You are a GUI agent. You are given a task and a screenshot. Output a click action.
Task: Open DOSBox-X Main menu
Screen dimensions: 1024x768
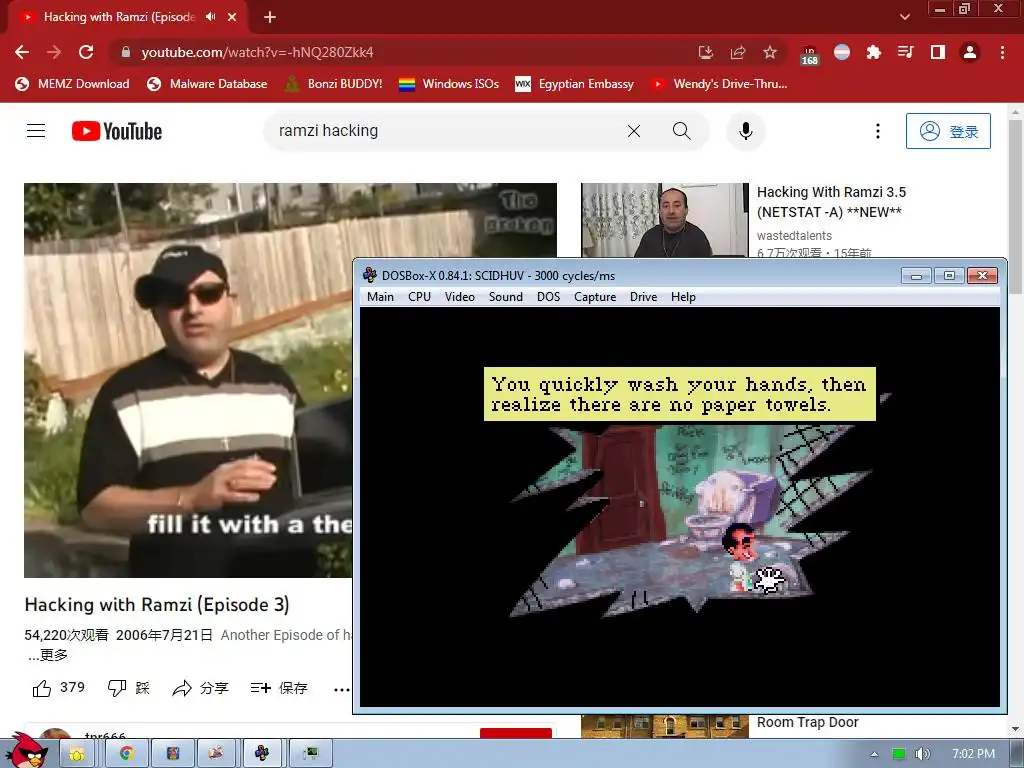[380, 297]
